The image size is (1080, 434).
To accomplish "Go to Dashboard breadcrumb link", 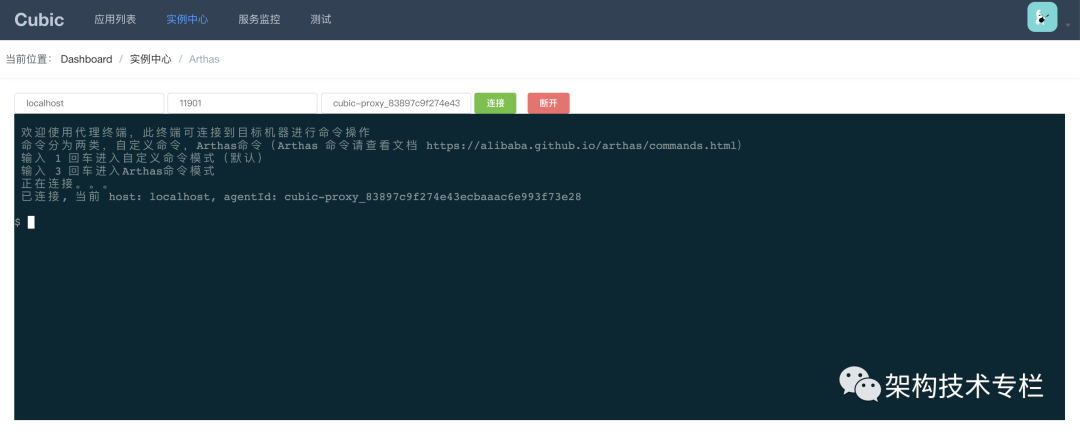I will pyautogui.click(x=86, y=59).
